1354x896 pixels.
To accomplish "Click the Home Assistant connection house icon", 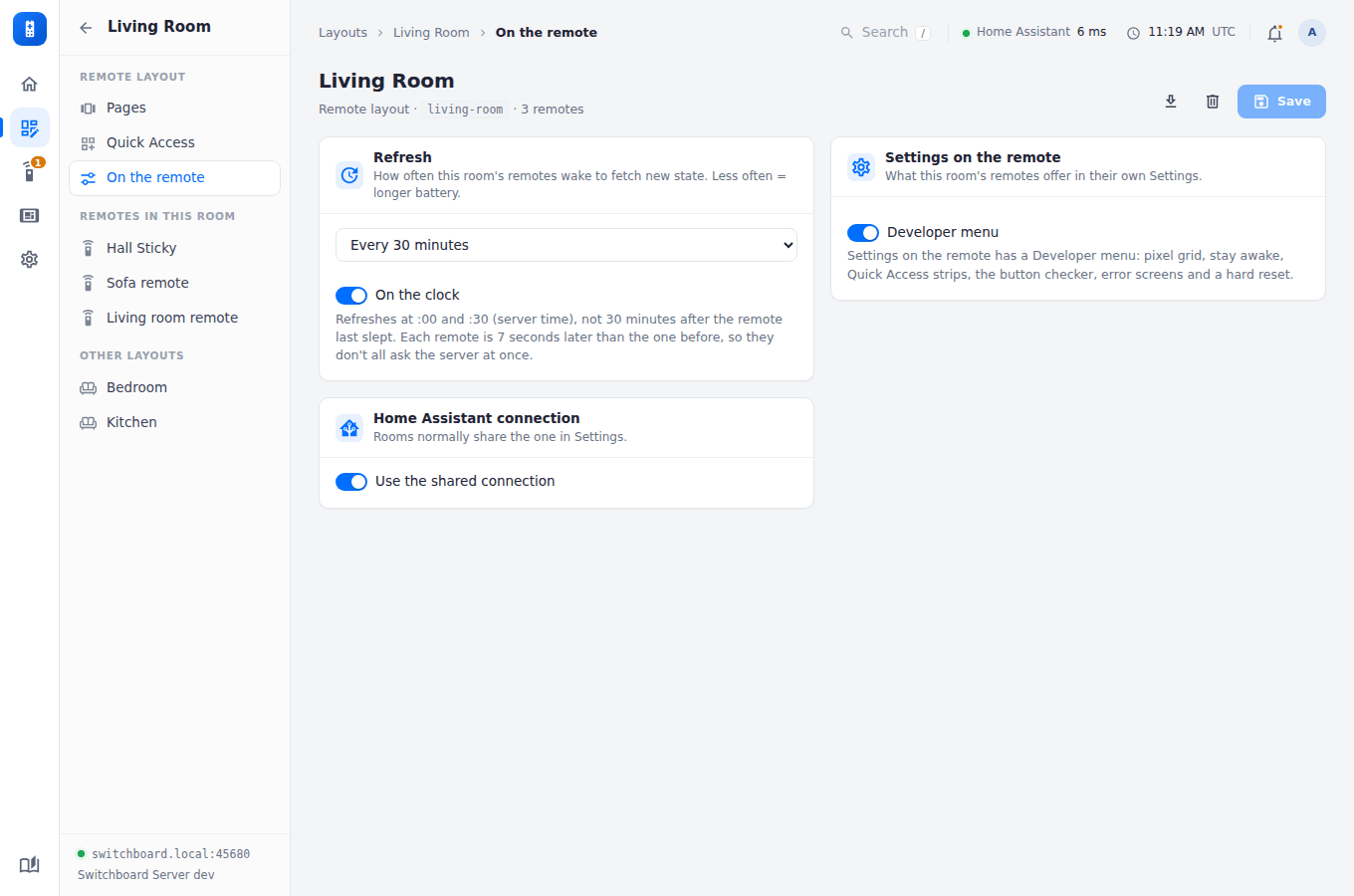I will [349, 428].
